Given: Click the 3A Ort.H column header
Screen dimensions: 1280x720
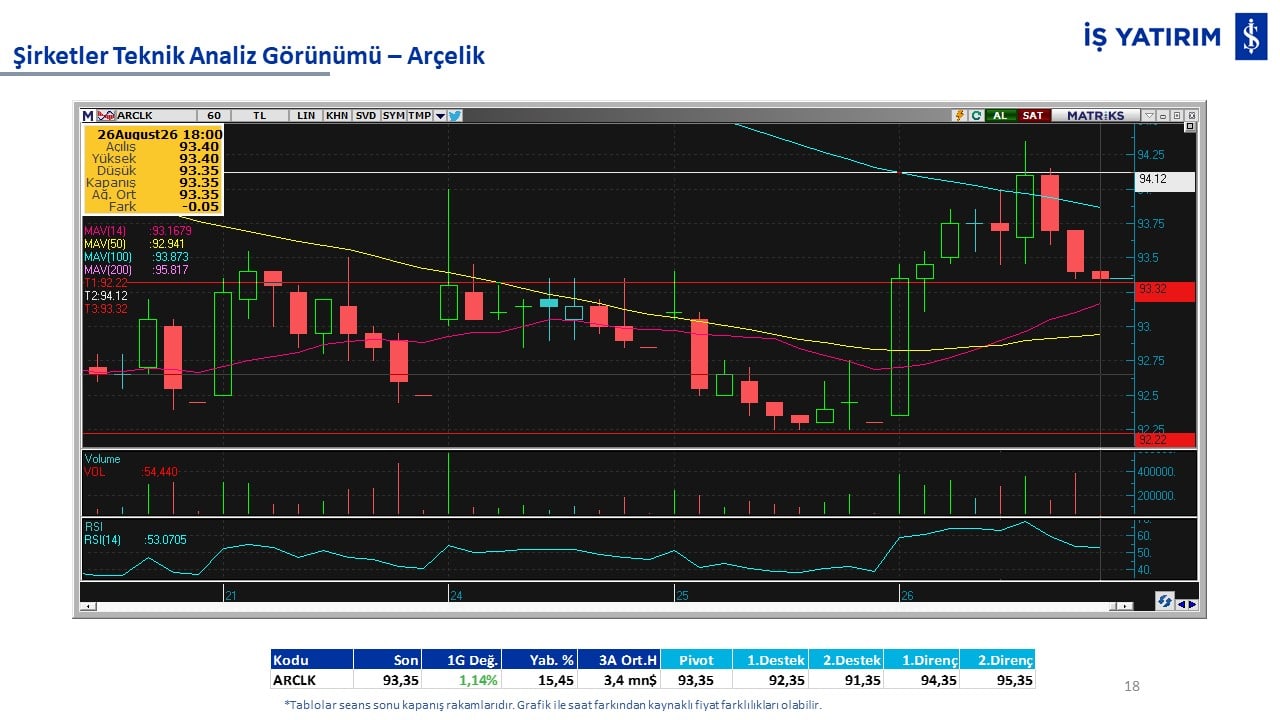Looking at the screenshot, I should point(619,659).
